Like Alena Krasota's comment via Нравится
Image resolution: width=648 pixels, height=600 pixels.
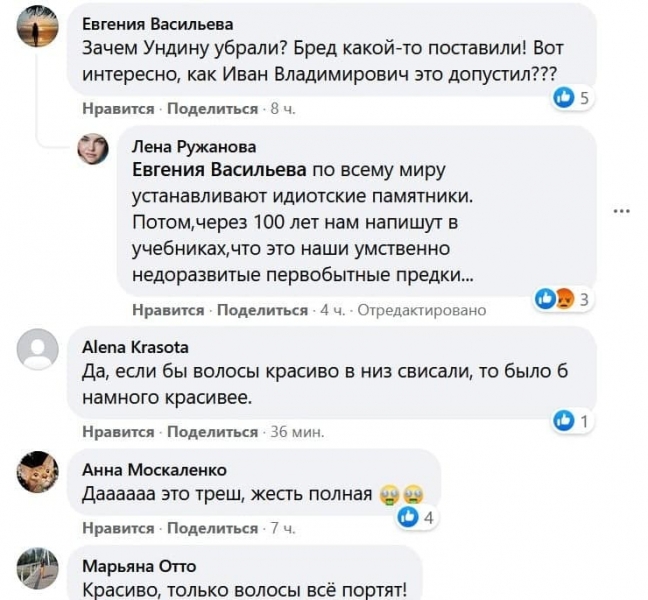click(x=117, y=432)
